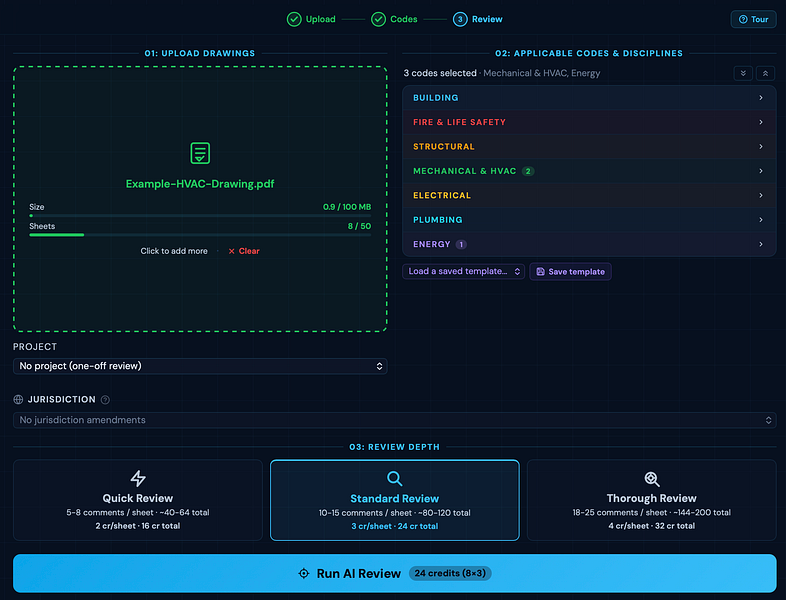The image size is (786, 600).
Task: Click the crosshair icon in Run AI Review
Action: 304,573
